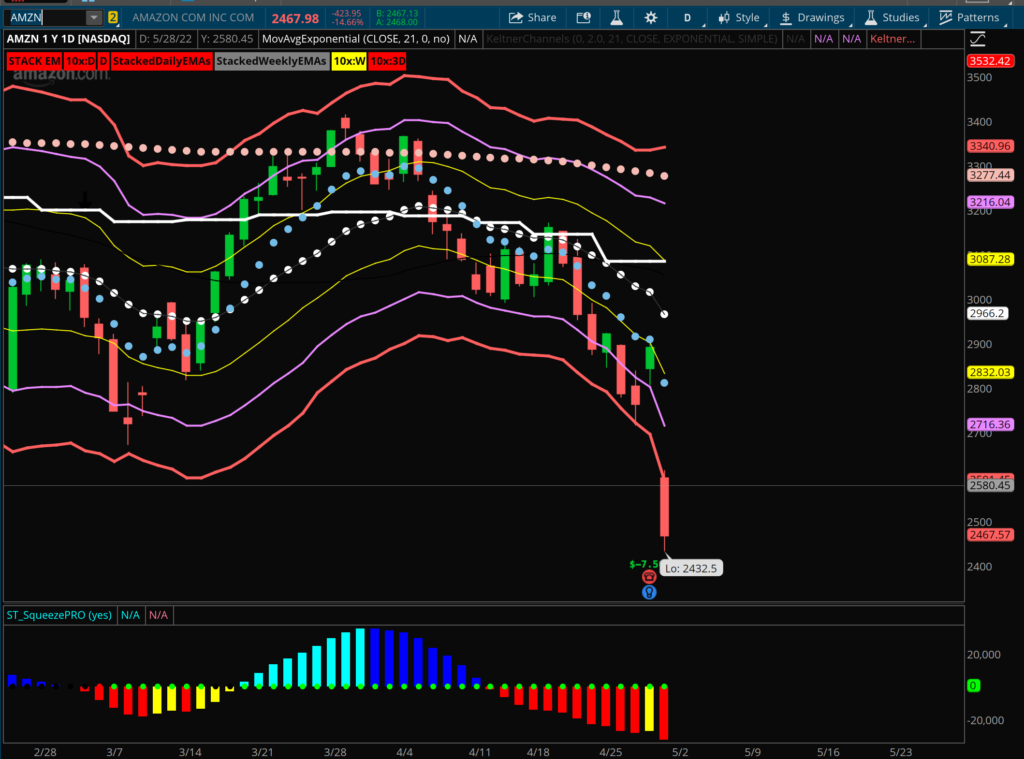Open the Style dropdown menu
This screenshot has width=1024, height=759.
tap(739, 18)
